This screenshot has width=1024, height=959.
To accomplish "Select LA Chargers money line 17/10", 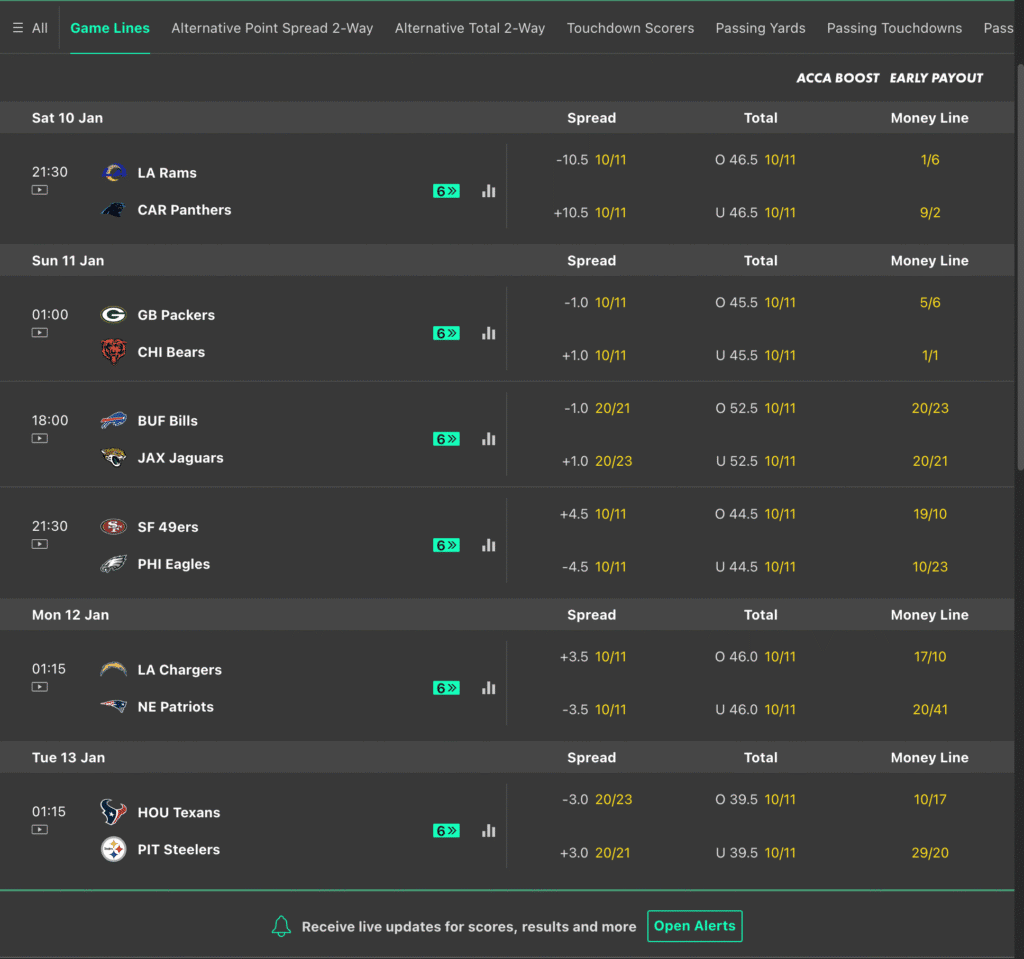I will tap(930, 657).
